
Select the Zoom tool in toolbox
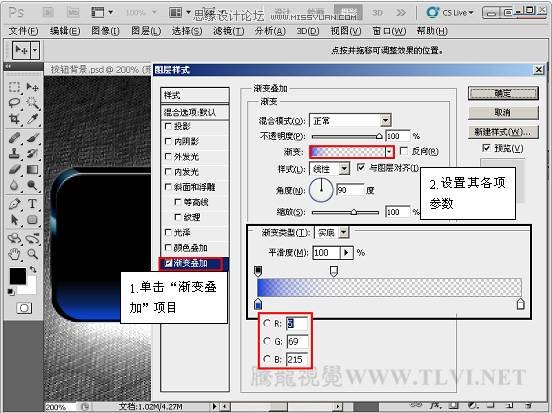tap(32, 254)
